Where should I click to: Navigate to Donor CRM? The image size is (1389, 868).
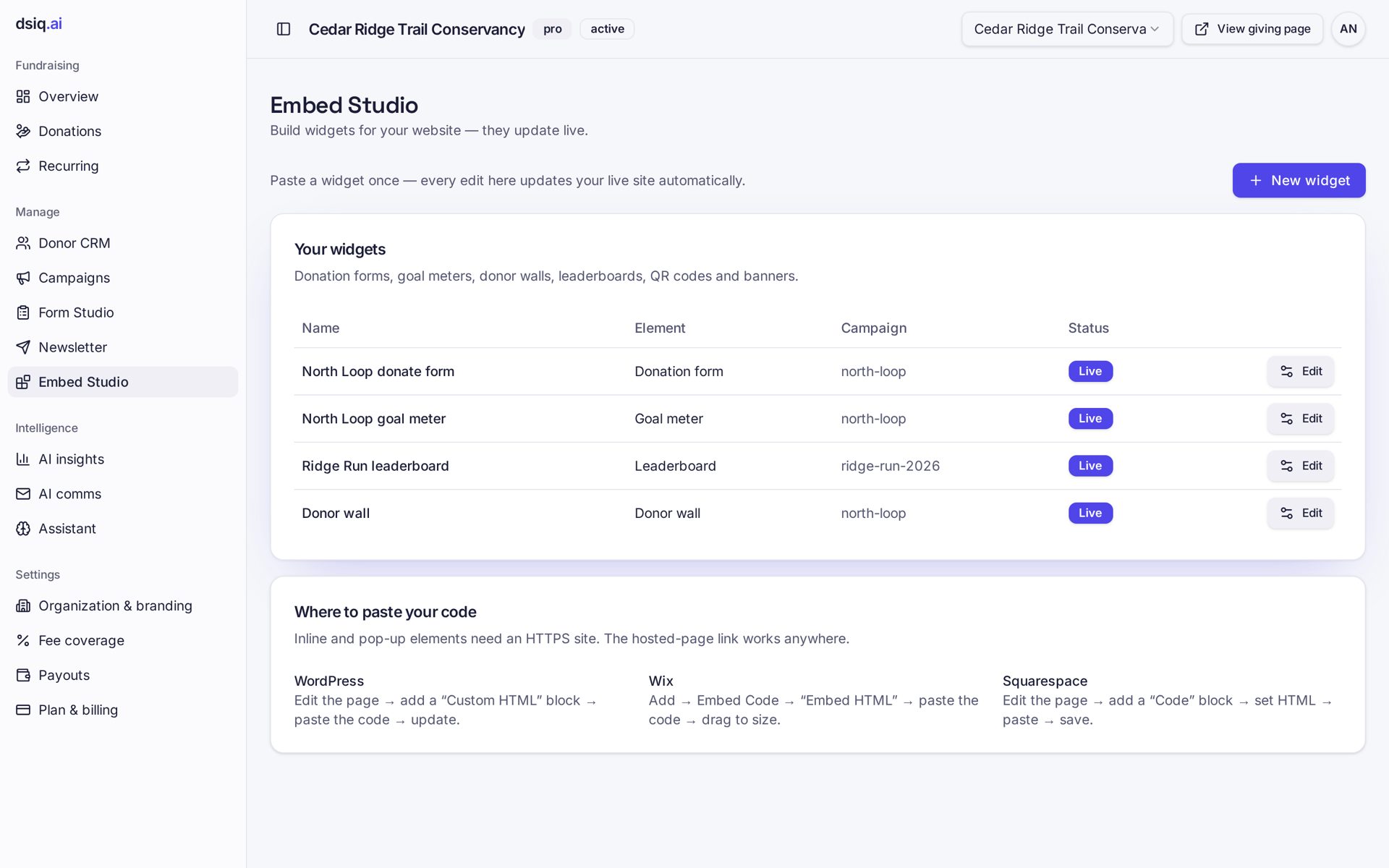point(123,243)
